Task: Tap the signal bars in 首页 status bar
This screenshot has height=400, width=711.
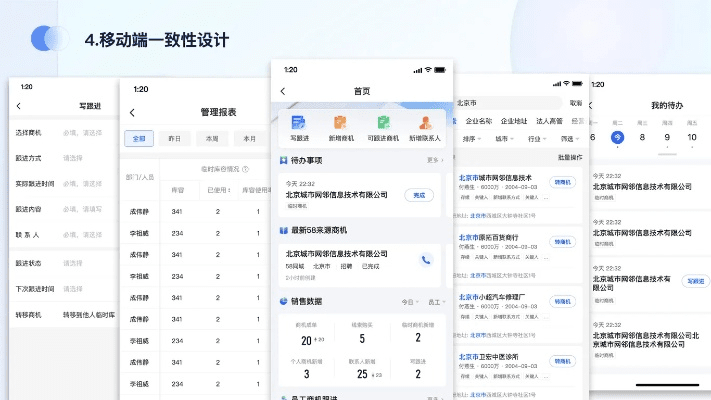Action: pyautogui.click(x=418, y=70)
